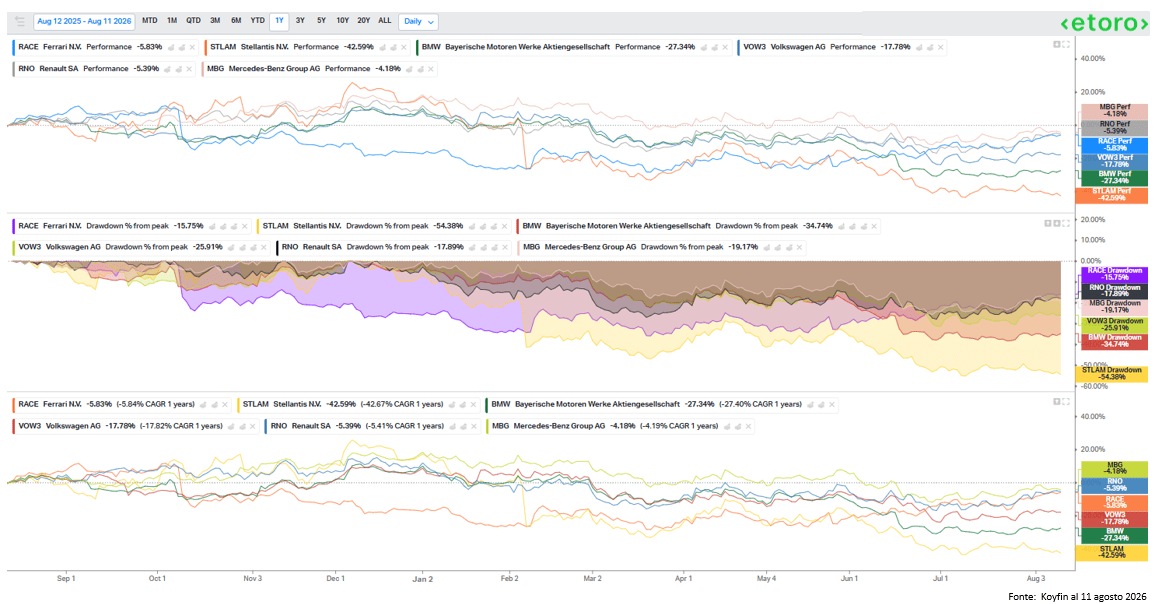Remove RNO Renault Performance series via its X
The height and width of the screenshot is (604, 1170).
(191, 69)
